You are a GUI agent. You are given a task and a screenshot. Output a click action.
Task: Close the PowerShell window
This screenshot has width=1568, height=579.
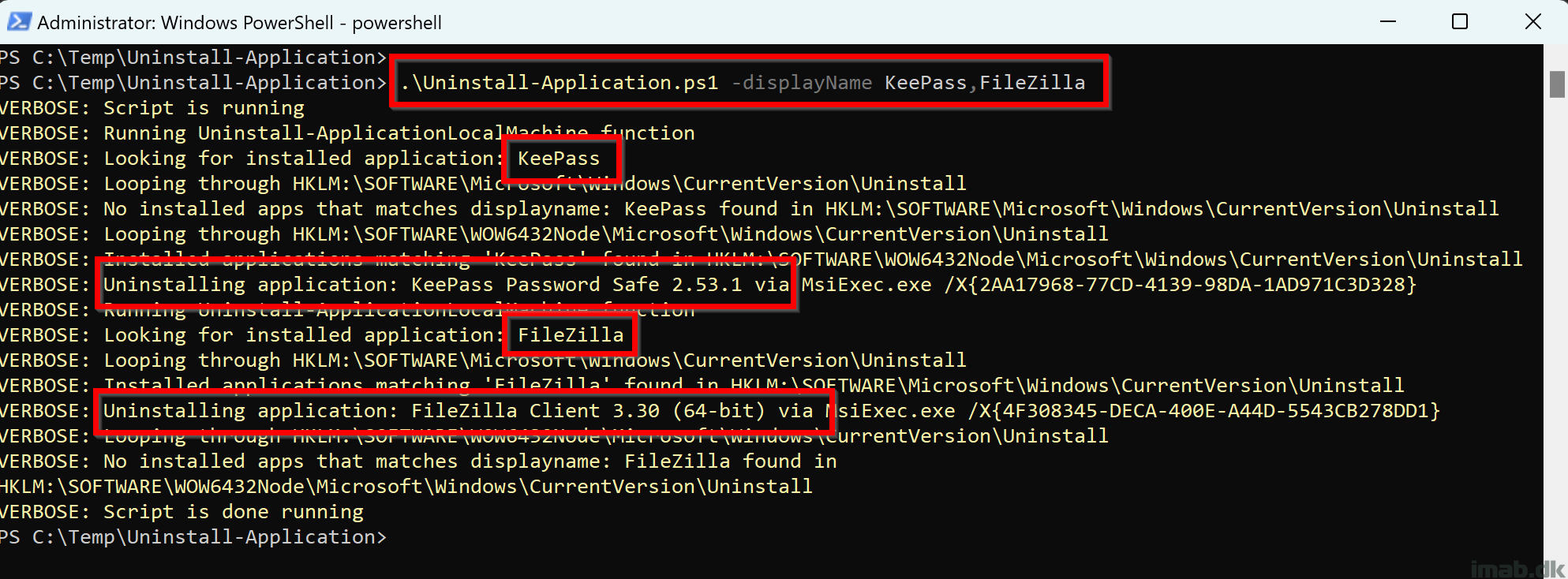tap(1532, 21)
